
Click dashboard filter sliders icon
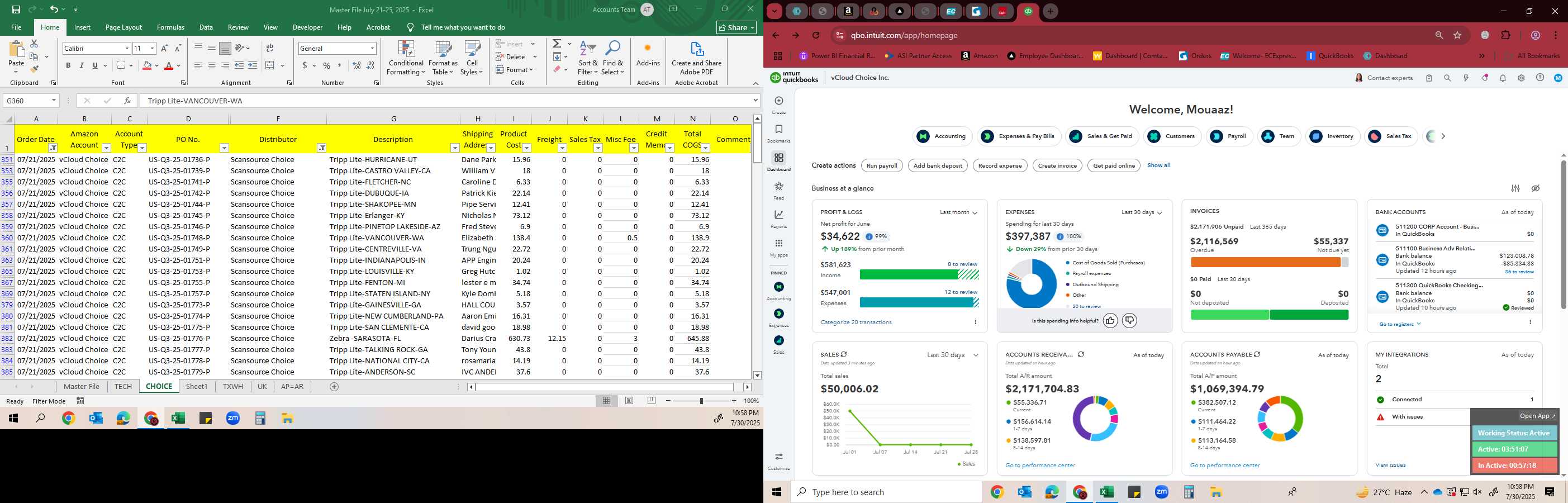(1515, 188)
